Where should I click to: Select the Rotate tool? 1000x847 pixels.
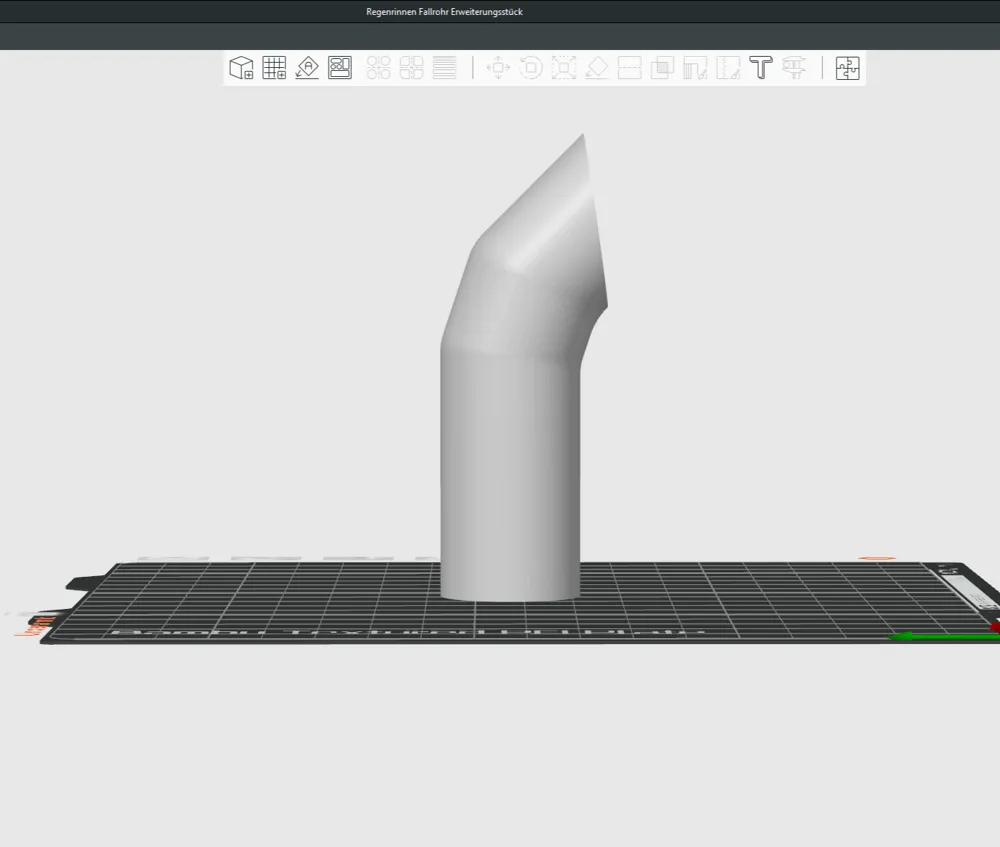[530, 67]
